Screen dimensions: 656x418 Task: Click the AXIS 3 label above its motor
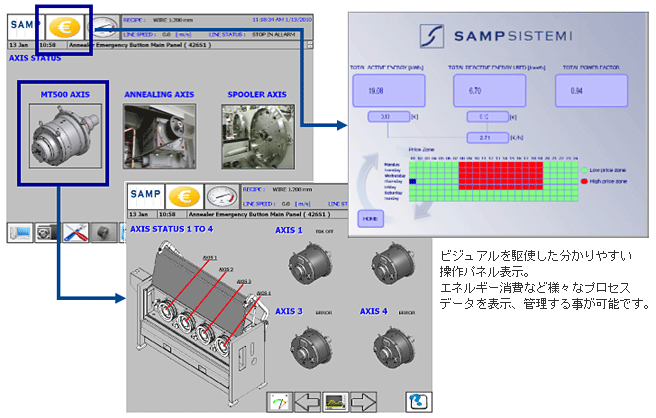[289, 311]
